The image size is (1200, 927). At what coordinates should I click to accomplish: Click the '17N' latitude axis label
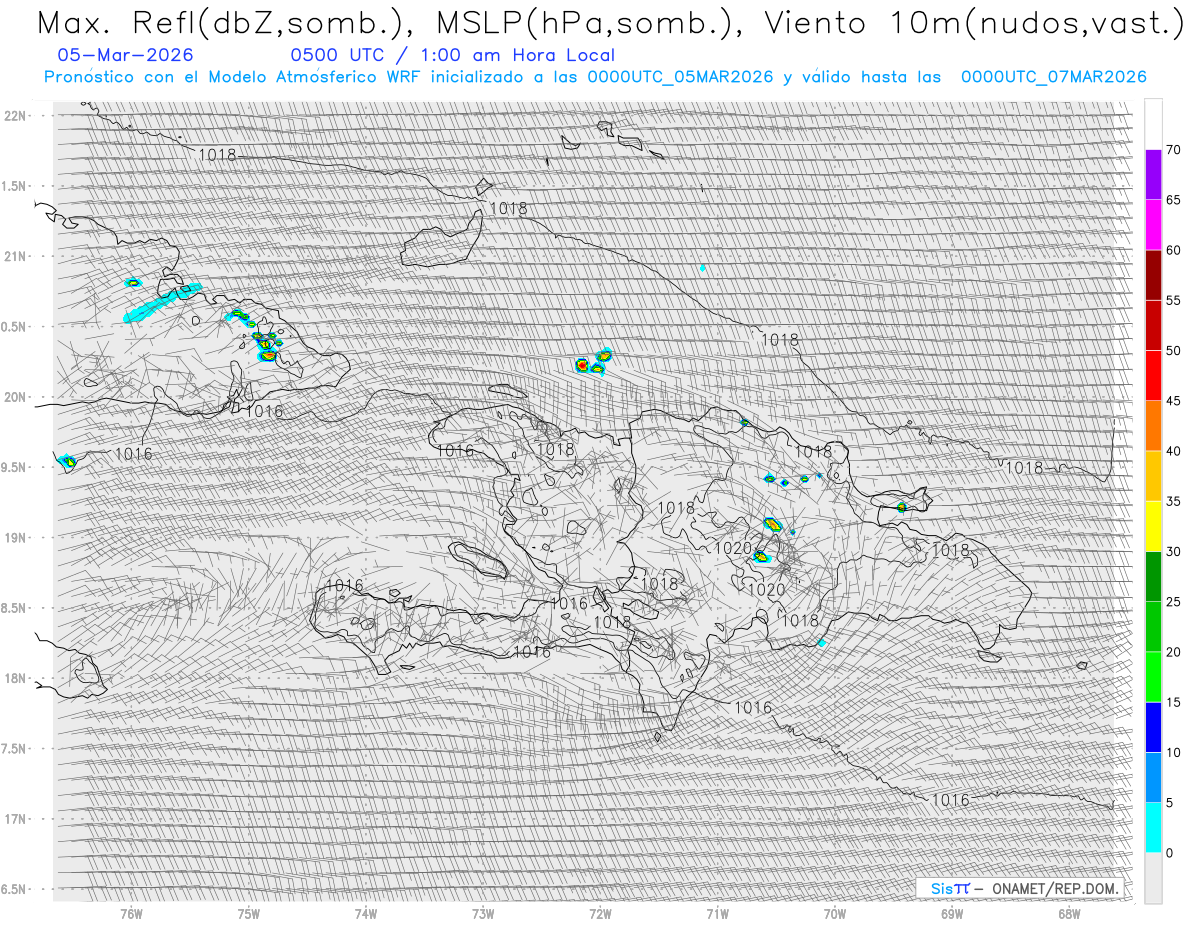click(16, 819)
